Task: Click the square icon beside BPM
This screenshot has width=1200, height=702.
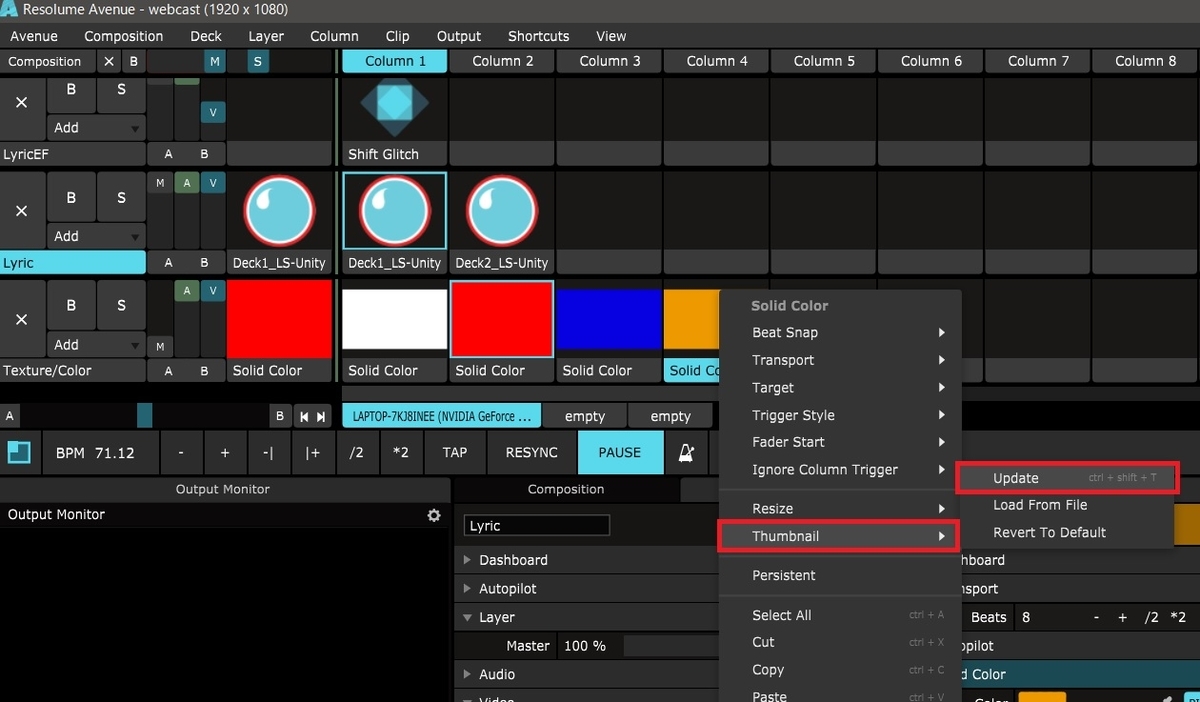Action: click(x=19, y=453)
